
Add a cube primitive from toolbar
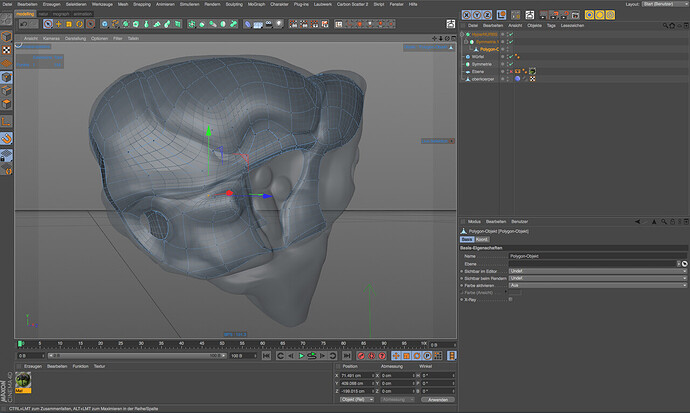105,24
